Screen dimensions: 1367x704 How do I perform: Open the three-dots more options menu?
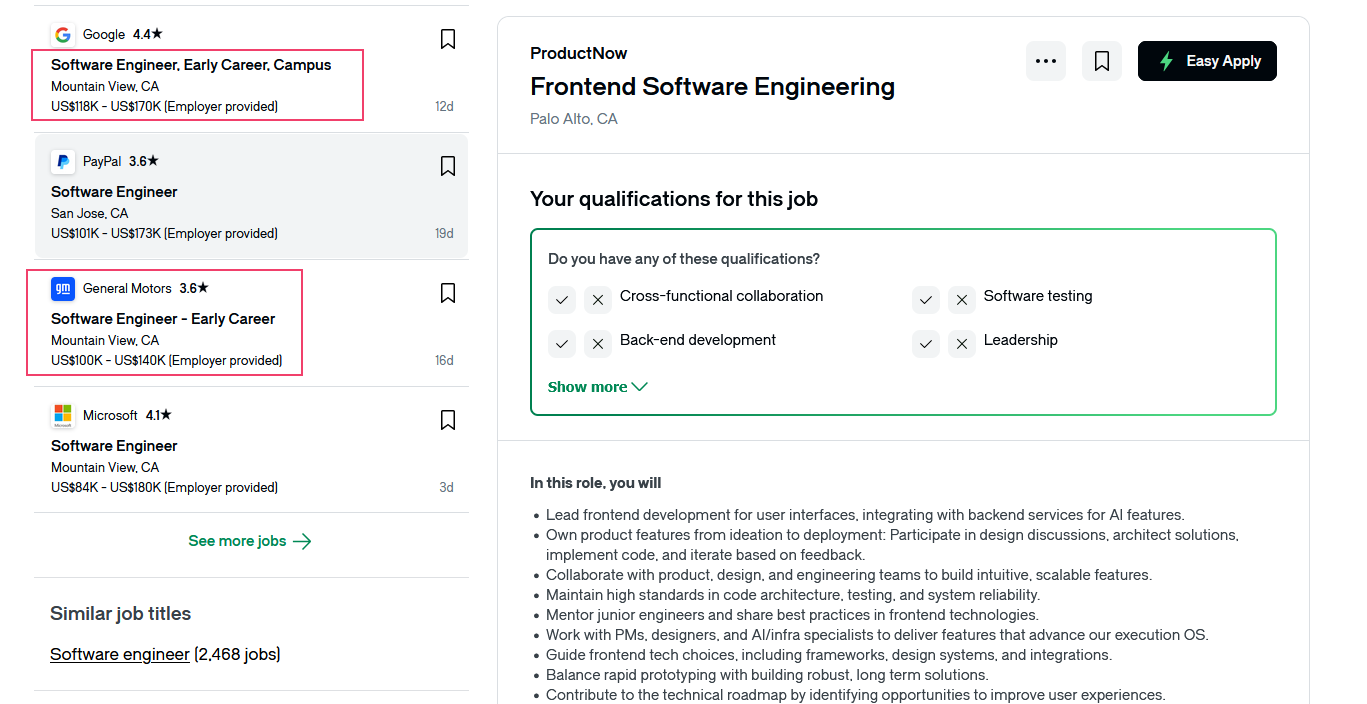1046,61
